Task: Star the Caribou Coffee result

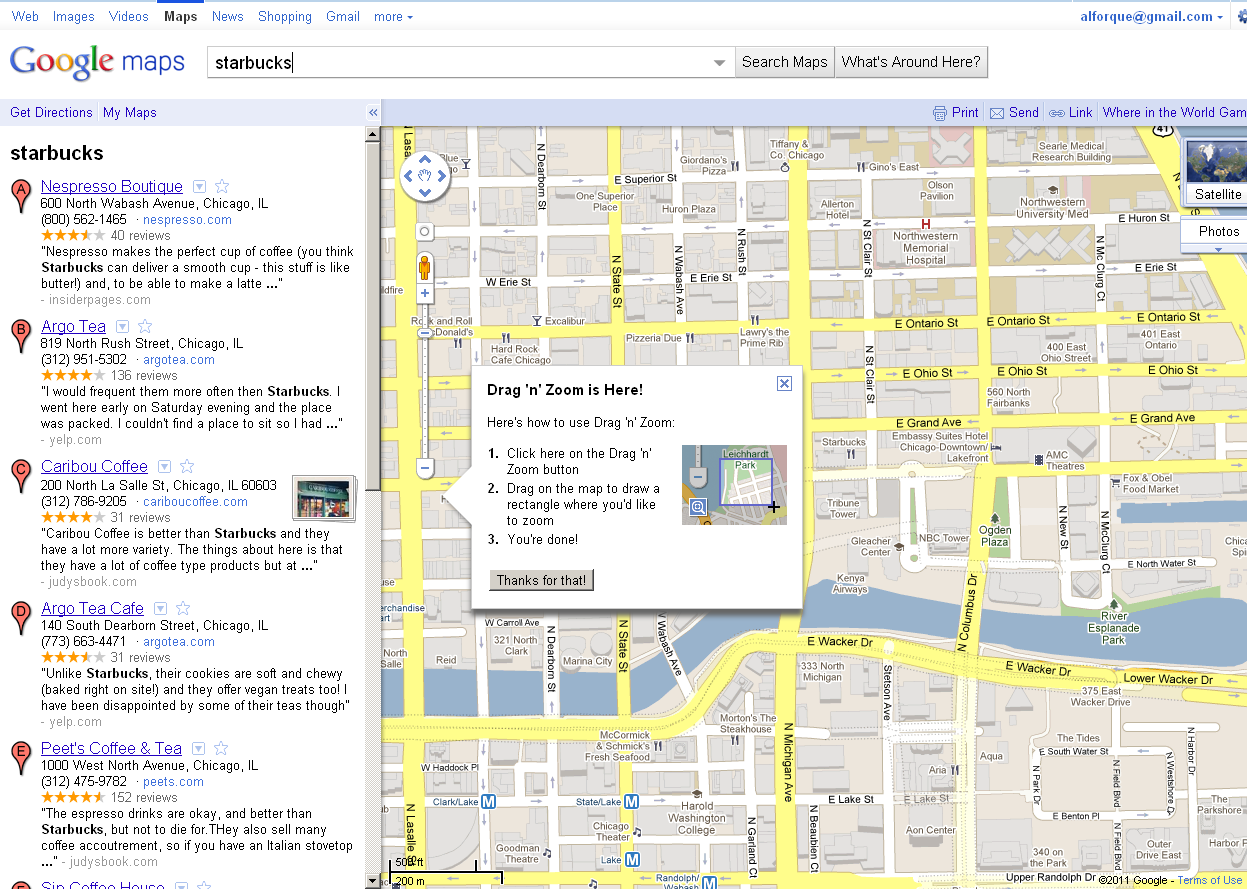Action: (187, 466)
